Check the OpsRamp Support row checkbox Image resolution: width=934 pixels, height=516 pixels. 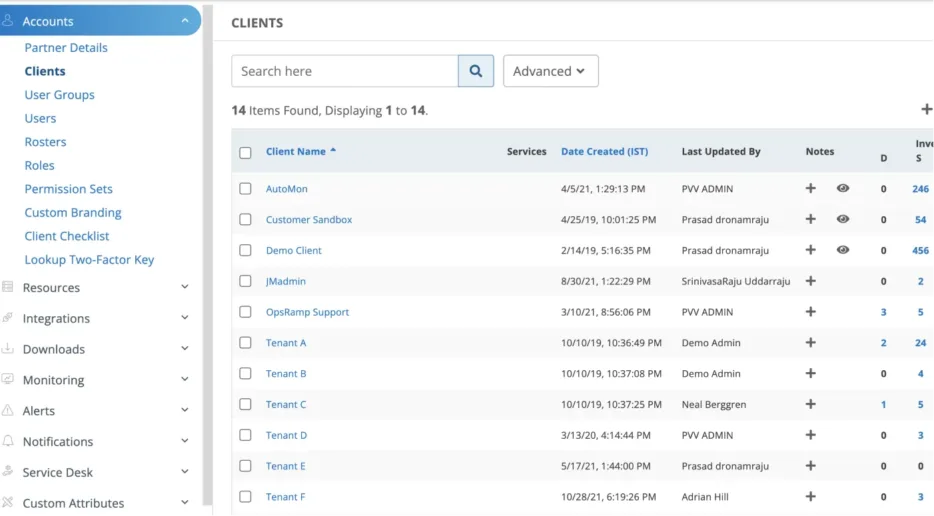tap(245, 312)
